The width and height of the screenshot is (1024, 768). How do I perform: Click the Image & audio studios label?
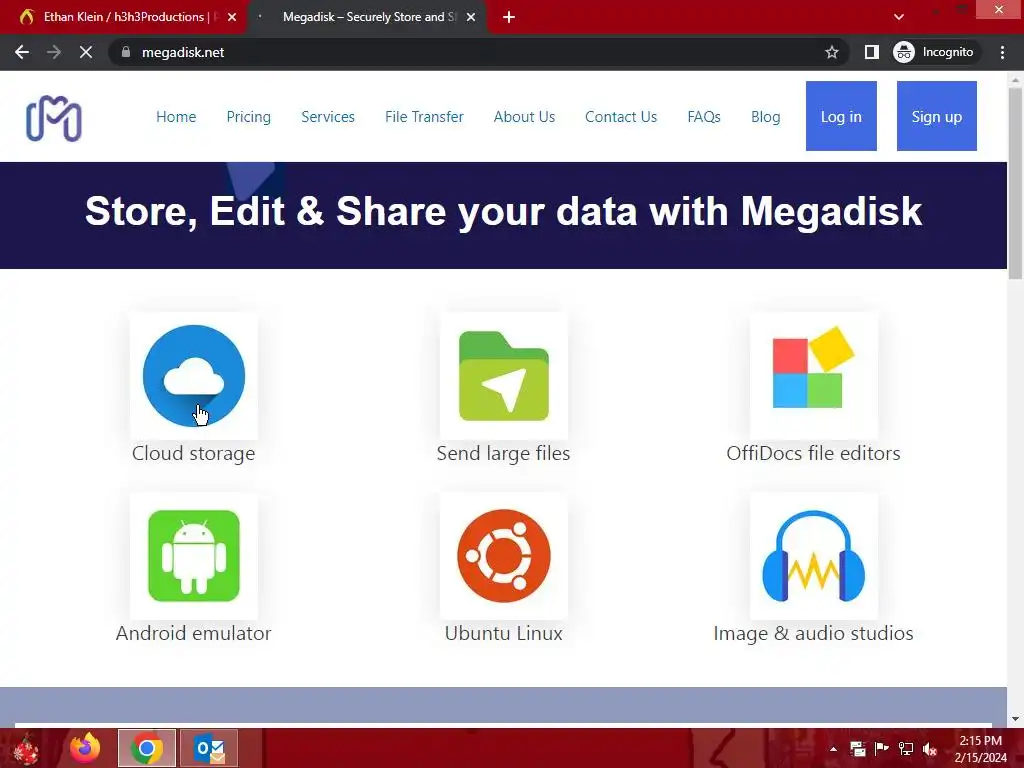pos(814,633)
